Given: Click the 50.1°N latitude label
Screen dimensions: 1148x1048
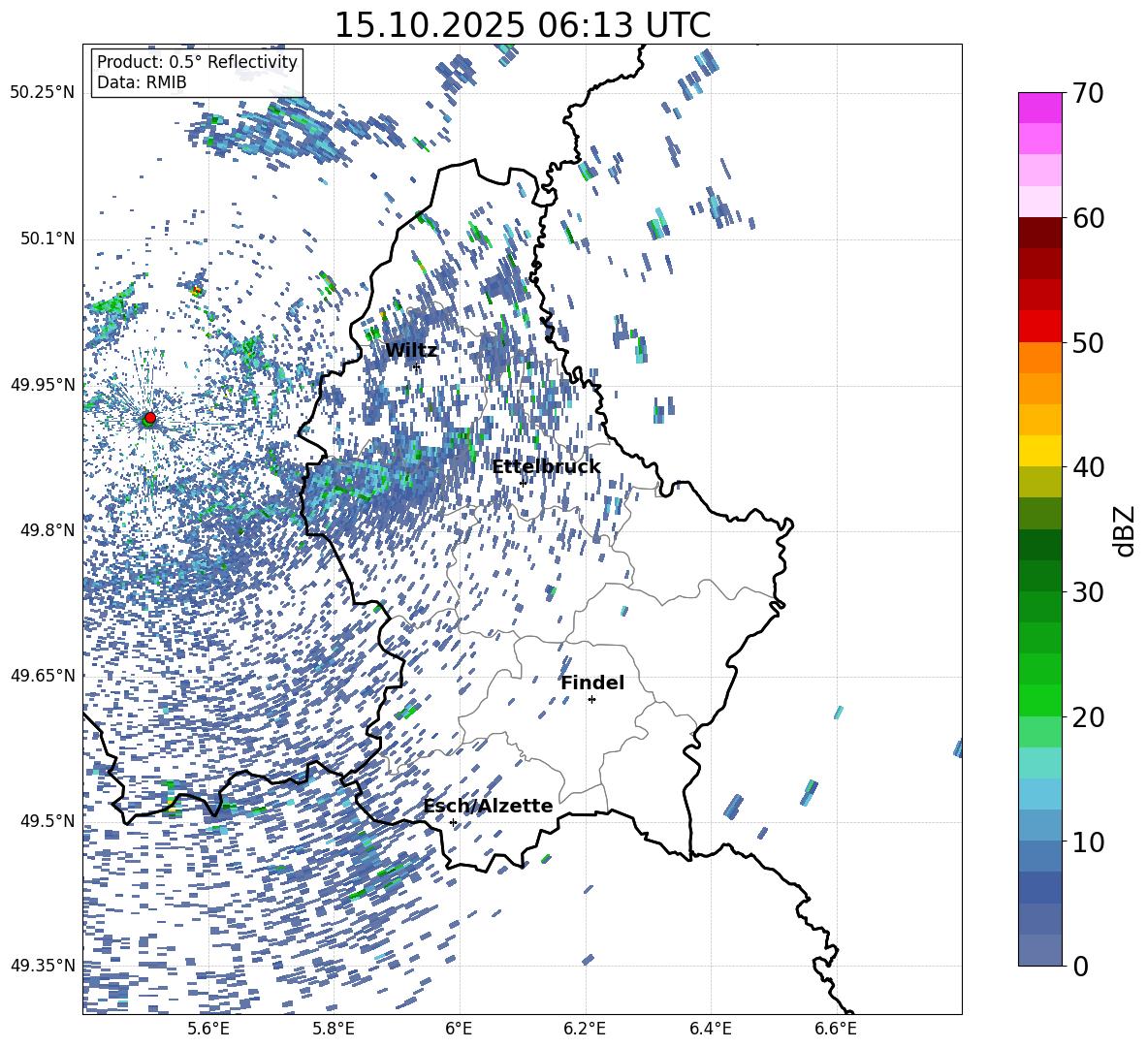Looking at the screenshot, I should 47,238.
